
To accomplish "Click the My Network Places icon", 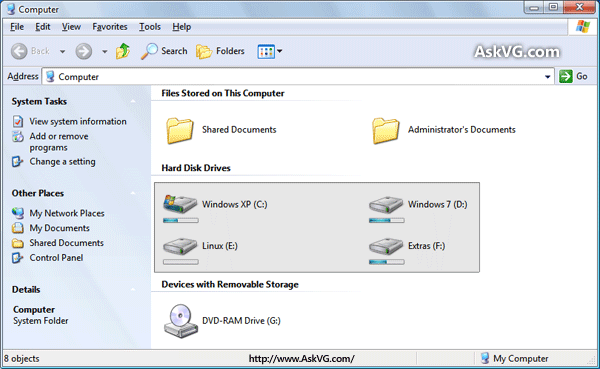I will coord(18,213).
